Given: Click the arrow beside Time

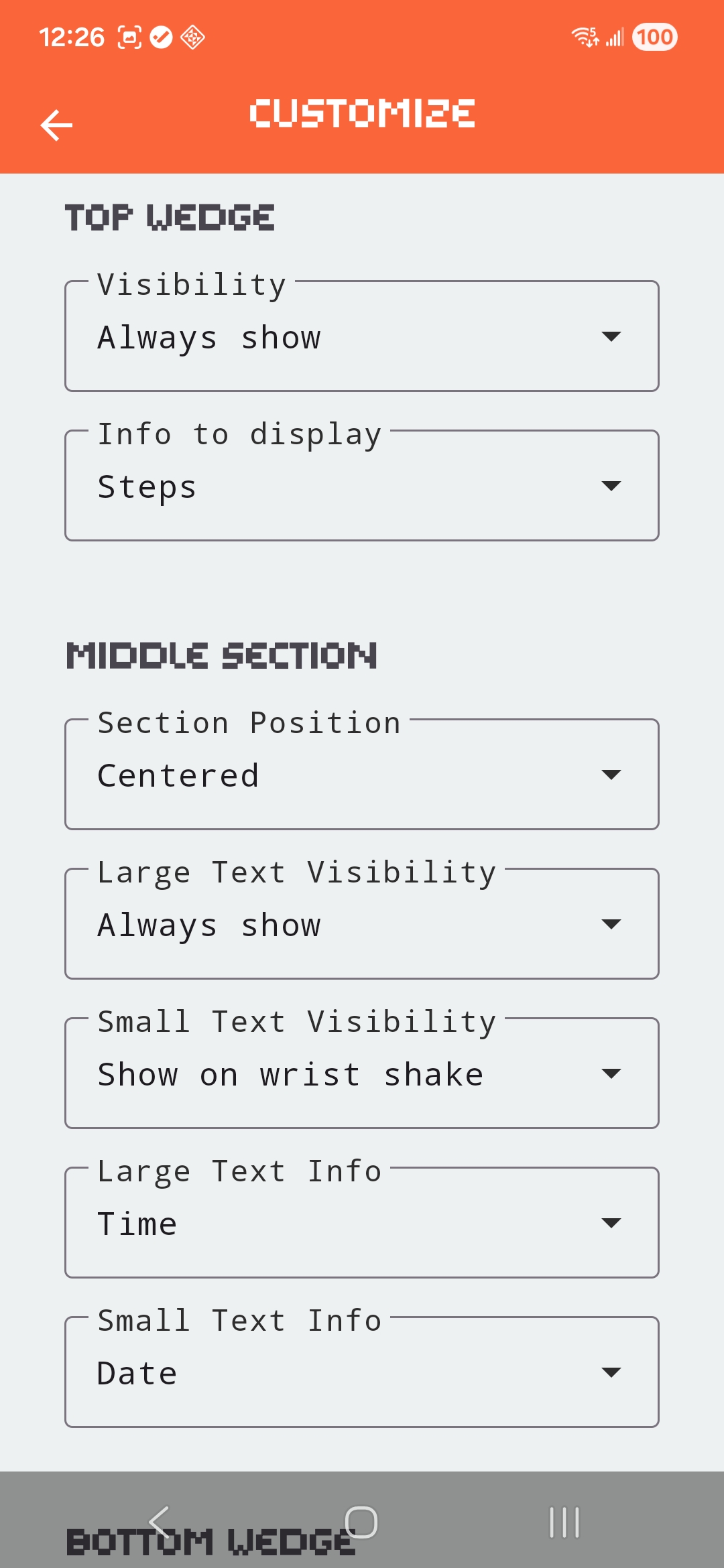Looking at the screenshot, I should click(x=611, y=1223).
